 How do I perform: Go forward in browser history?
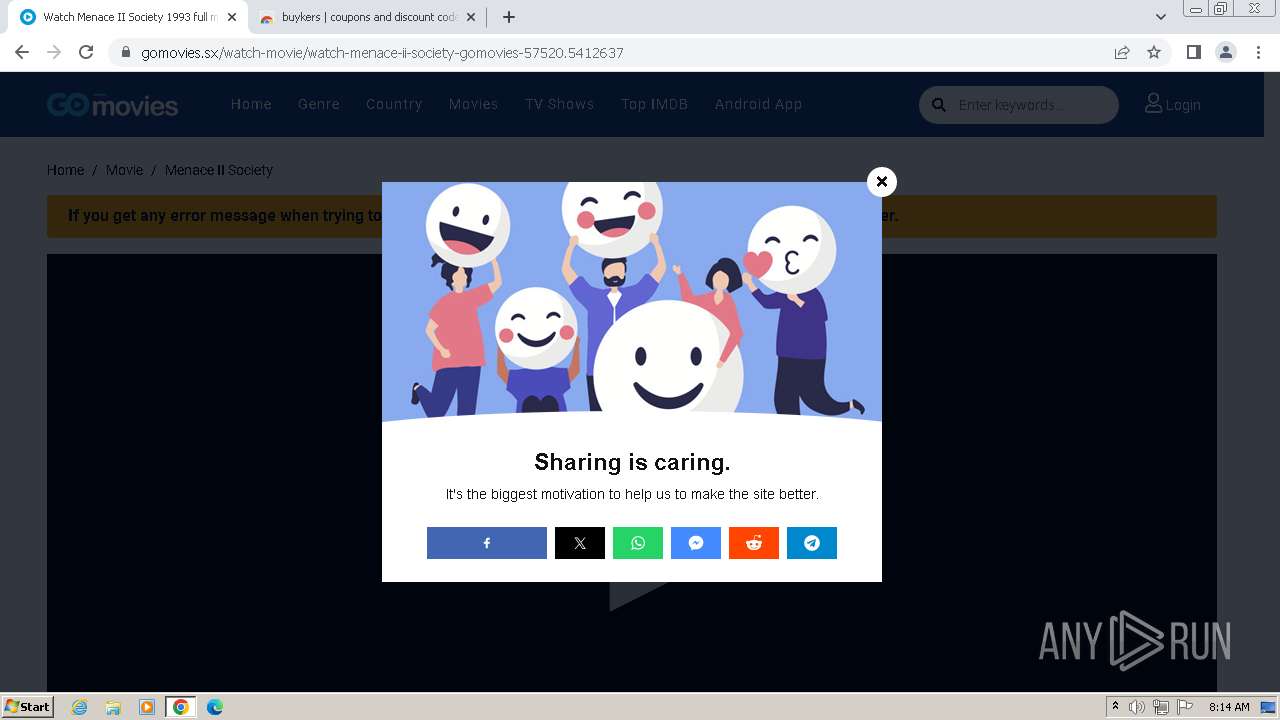pyautogui.click(x=54, y=52)
